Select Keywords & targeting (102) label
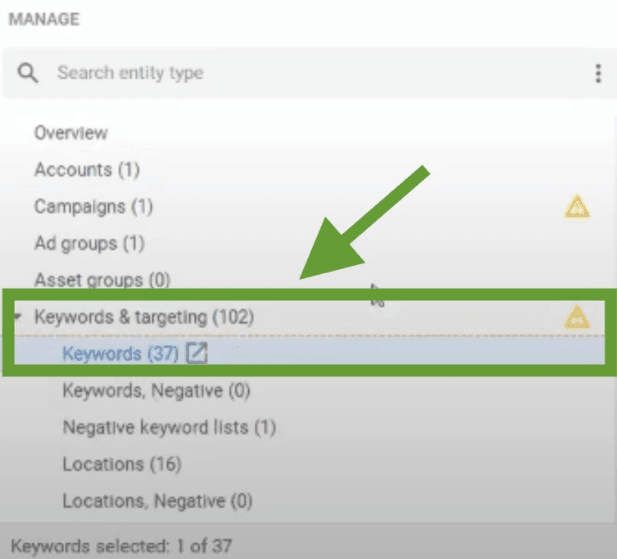The height and width of the screenshot is (559, 617). (144, 317)
